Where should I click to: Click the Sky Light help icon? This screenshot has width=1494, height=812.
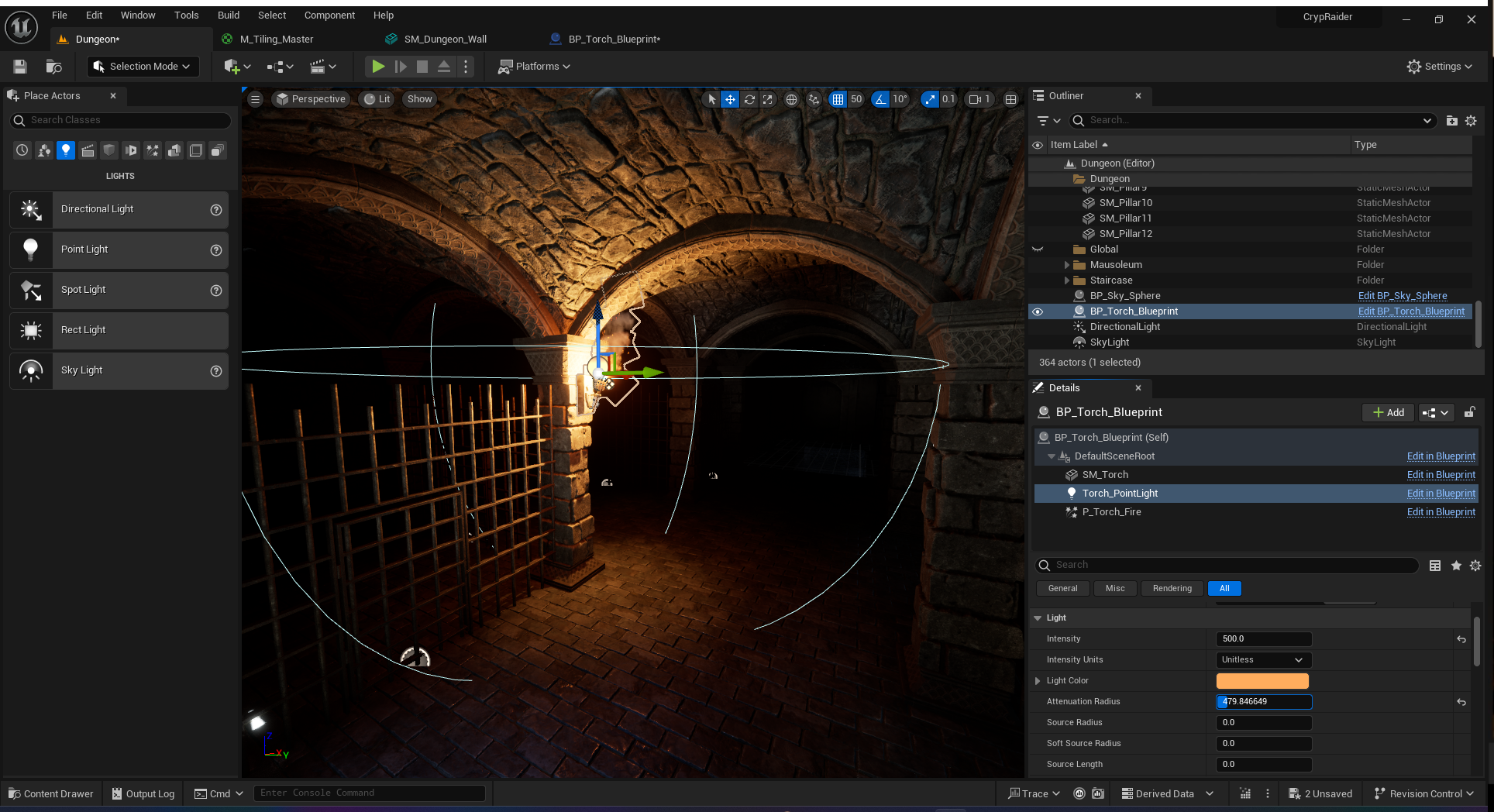point(216,371)
